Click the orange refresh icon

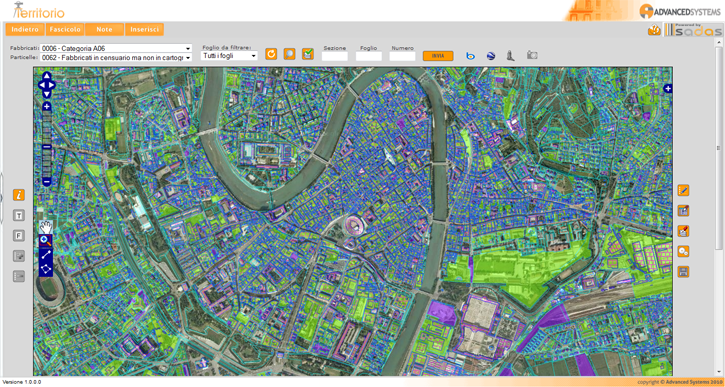(x=271, y=54)
